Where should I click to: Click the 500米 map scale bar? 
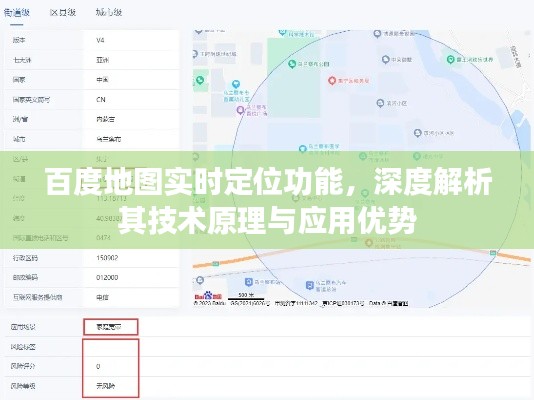pos(246,297)
